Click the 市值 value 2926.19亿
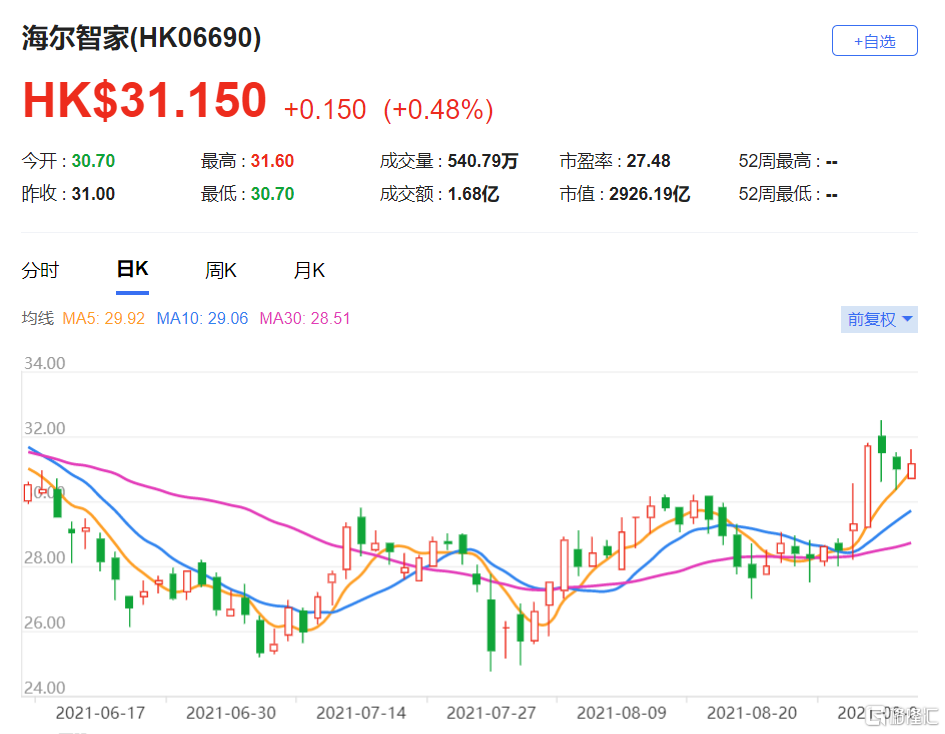 (649, 194)
